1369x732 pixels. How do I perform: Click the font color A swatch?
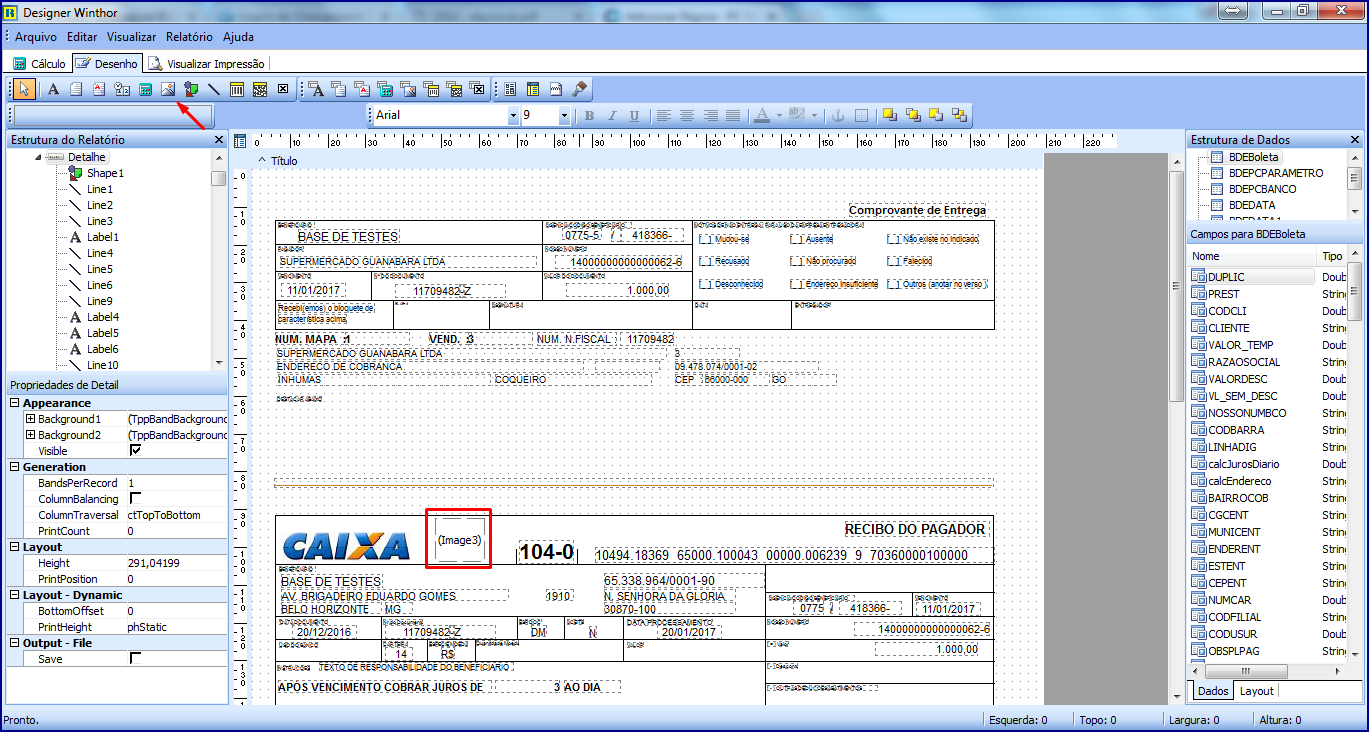coord(762,115)
